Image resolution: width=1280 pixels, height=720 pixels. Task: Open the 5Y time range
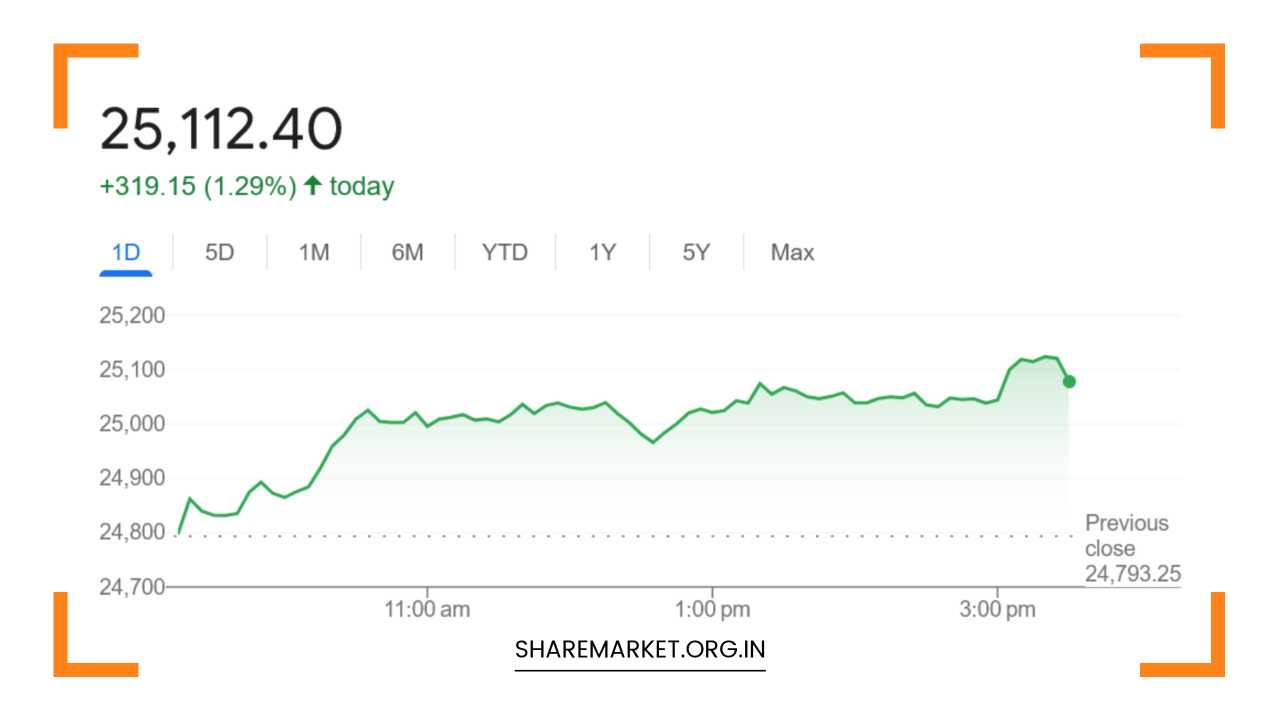pyautogui.click(x=695, y=253)
